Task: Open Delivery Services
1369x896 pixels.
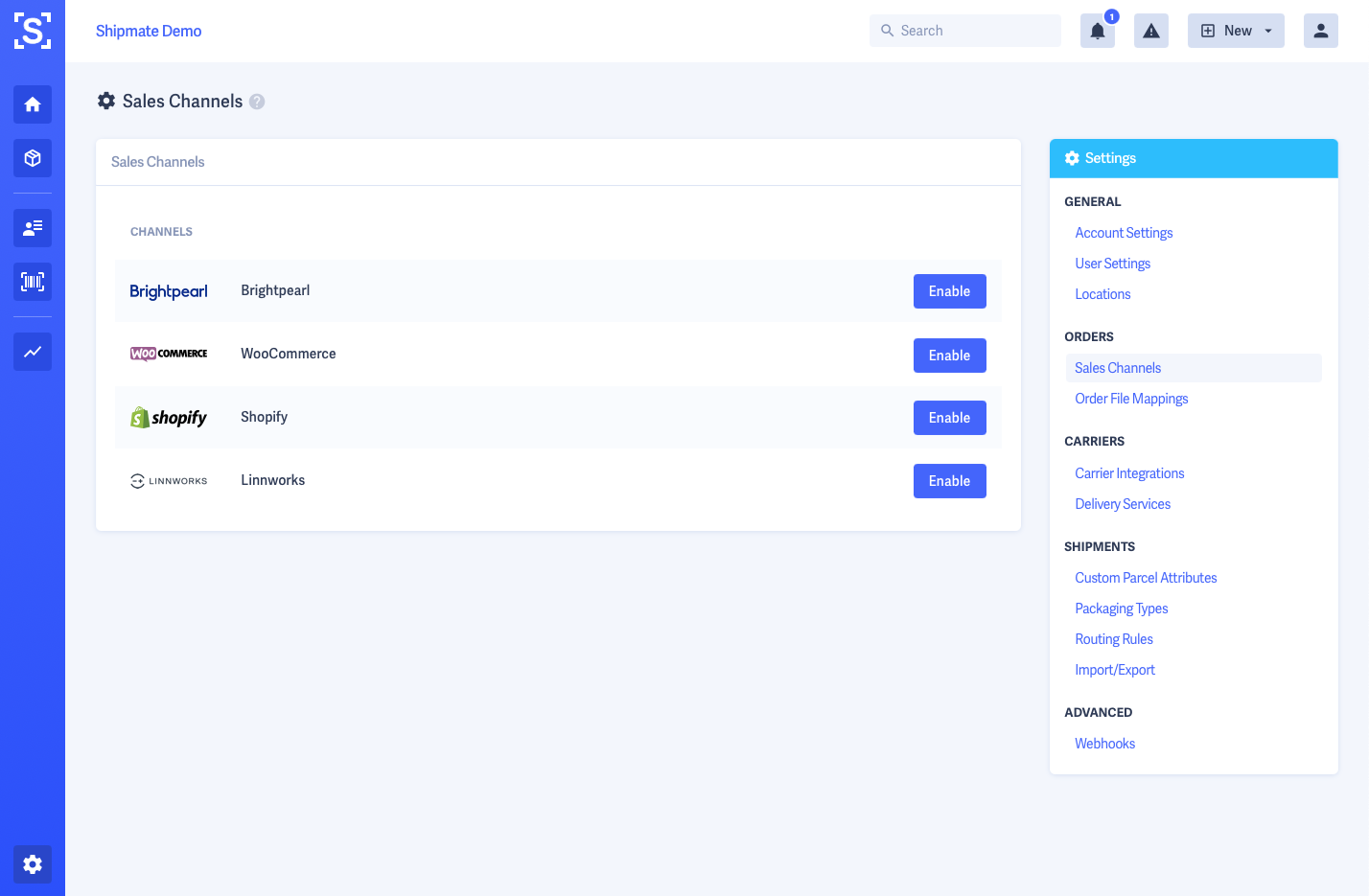Action: click(x=1123, y=504)
